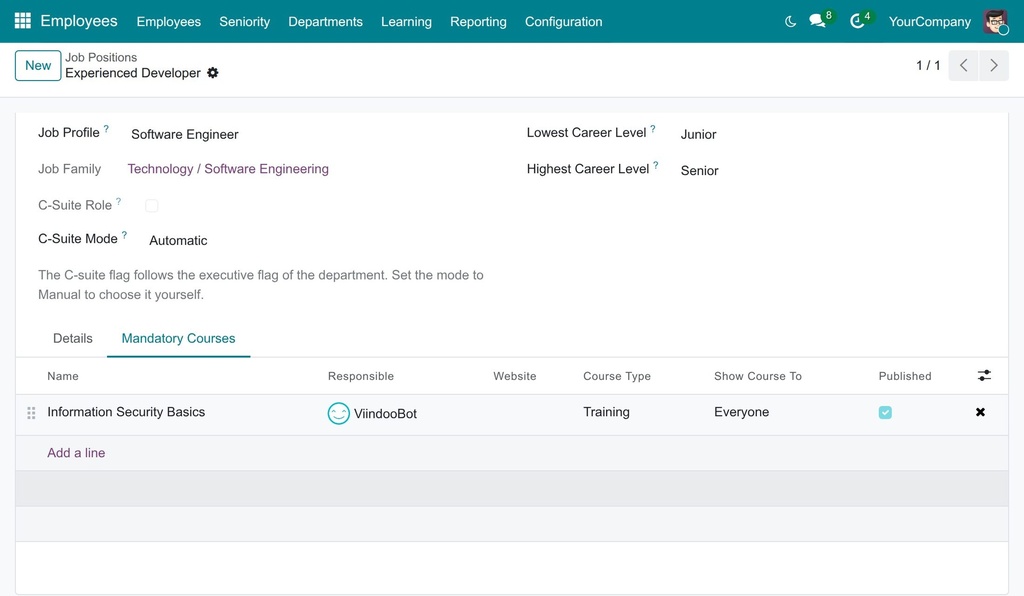Grab the row drag handle icon
This screenshot has width=1024, height=596.
[31, 413]
